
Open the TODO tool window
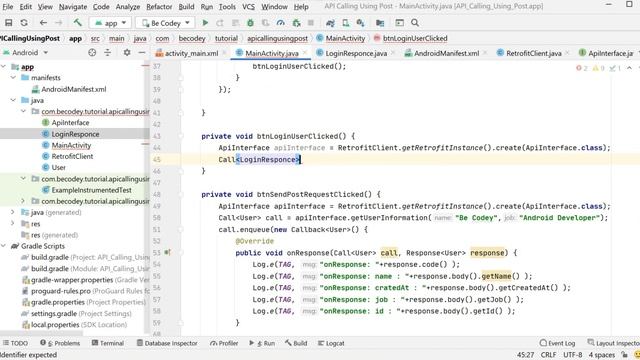15,343
